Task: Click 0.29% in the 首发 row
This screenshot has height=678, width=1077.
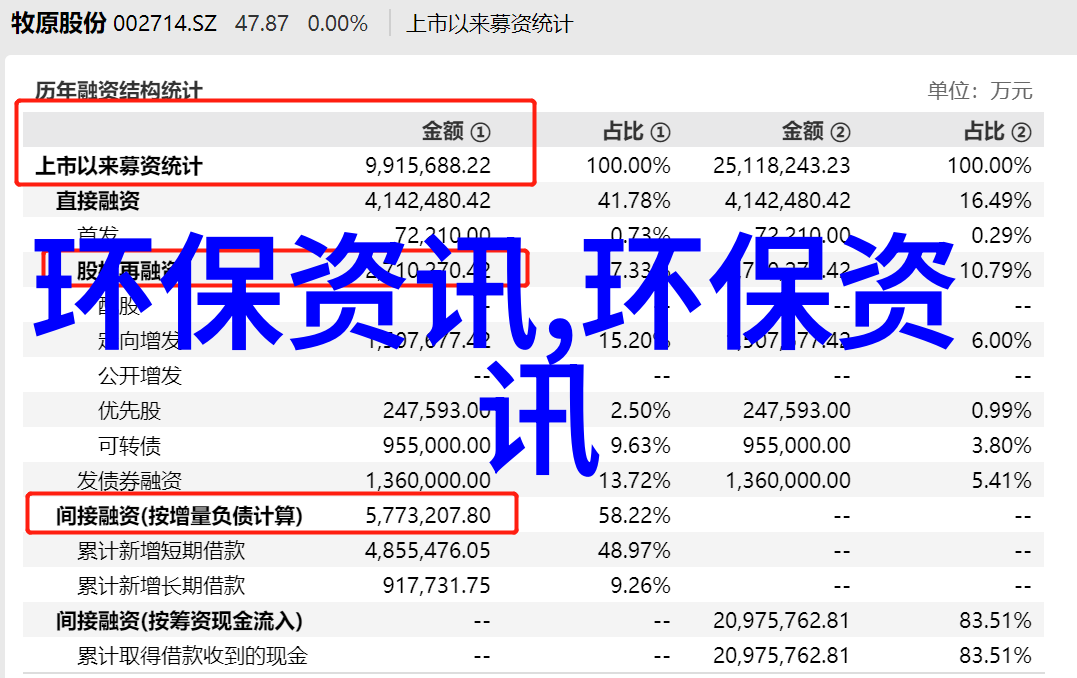Action: 1001,236
